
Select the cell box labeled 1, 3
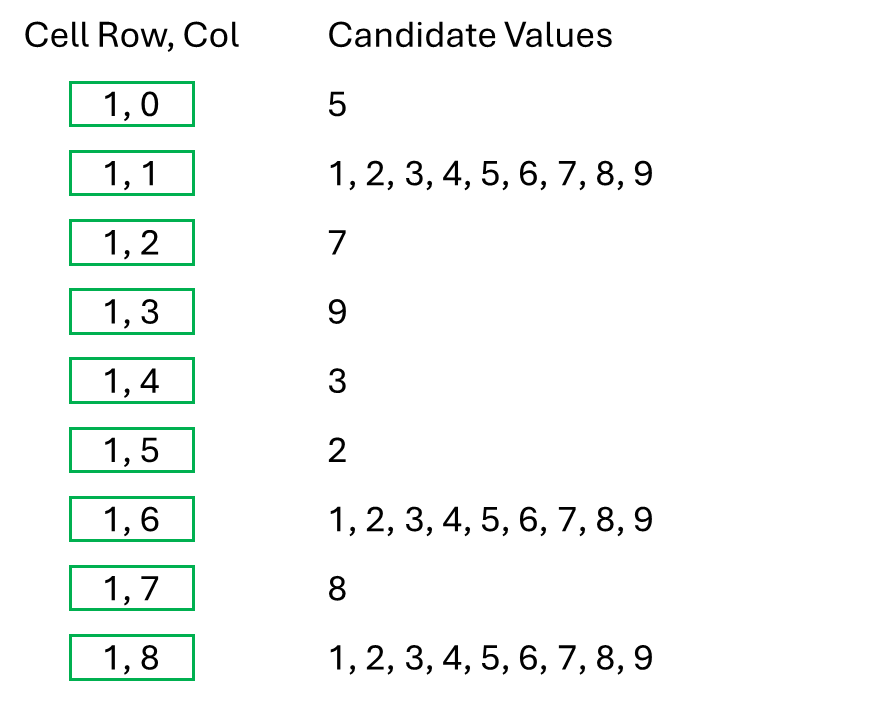click(131, 312)
